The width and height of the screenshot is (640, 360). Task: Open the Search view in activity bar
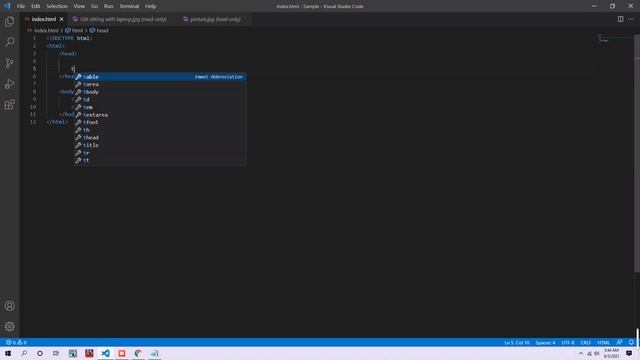coord(9,42)
